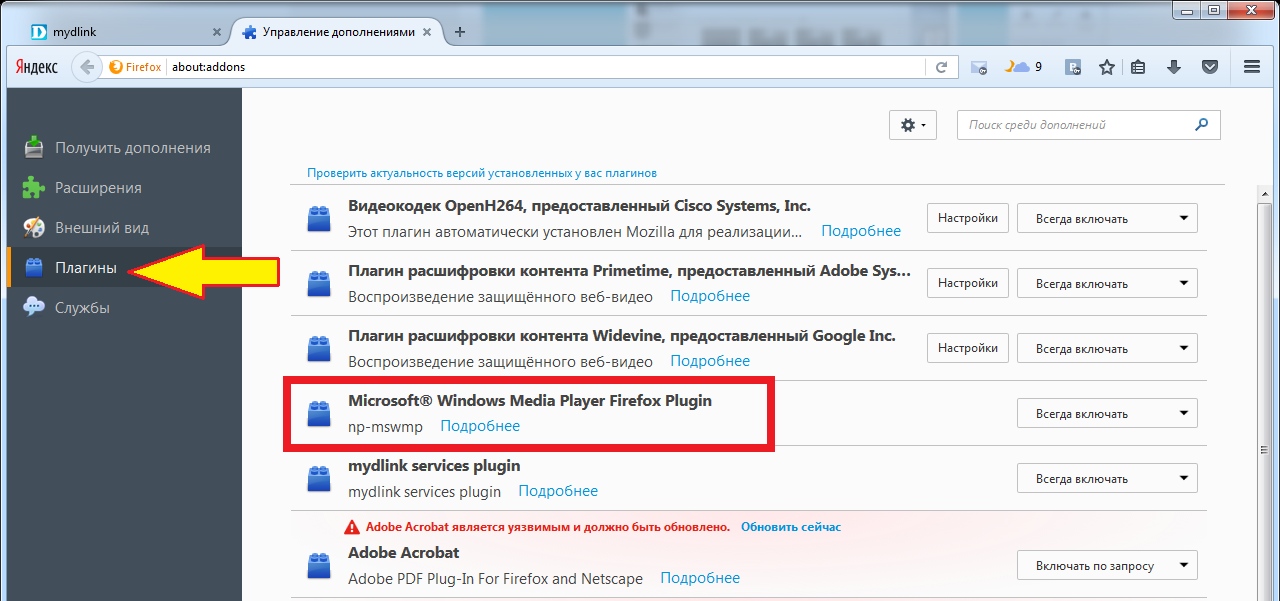This screenshot has height=601, width=1280.
Task: Click the Pocket icon in toolbar
Action: click(1209, 67)
